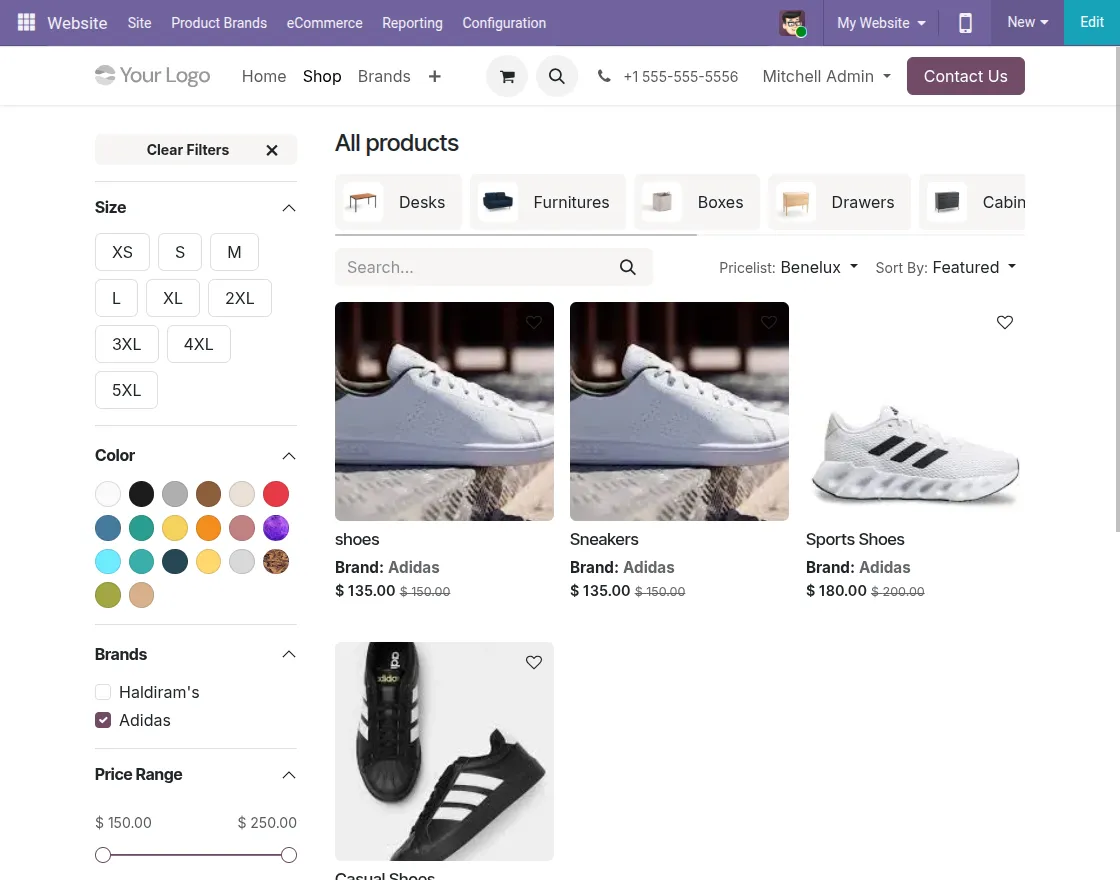Open the New dropdown
This screenshot has height=880, width=1120.
click(1027, 23)
